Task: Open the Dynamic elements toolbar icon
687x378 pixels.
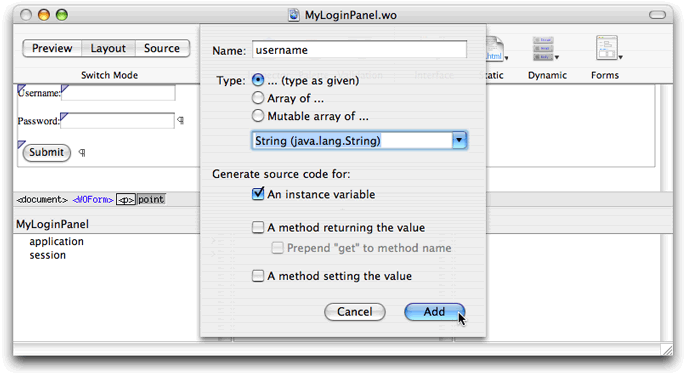Action: (543, 49)
